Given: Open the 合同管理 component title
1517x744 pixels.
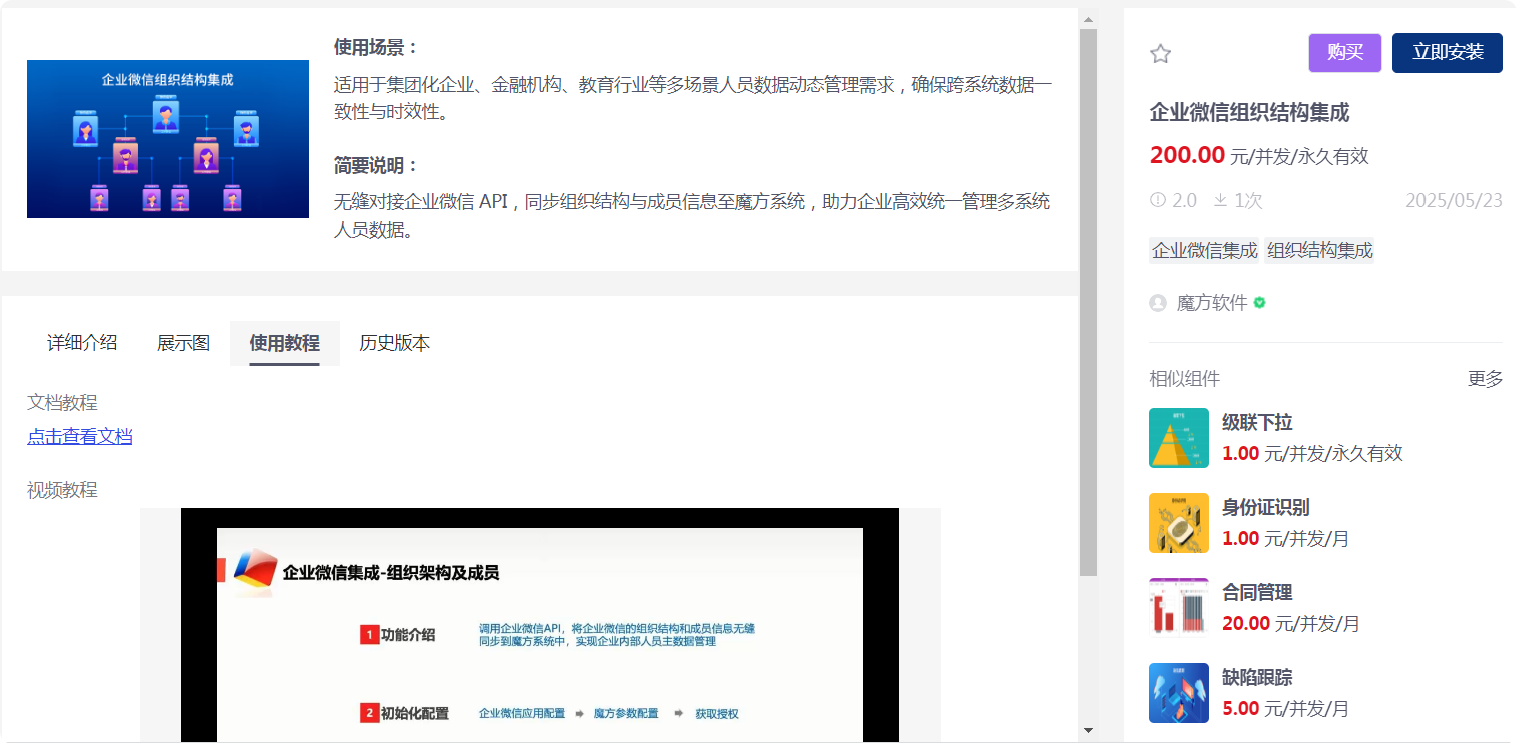Looking at the screenshot, I should click(1257, 592).
